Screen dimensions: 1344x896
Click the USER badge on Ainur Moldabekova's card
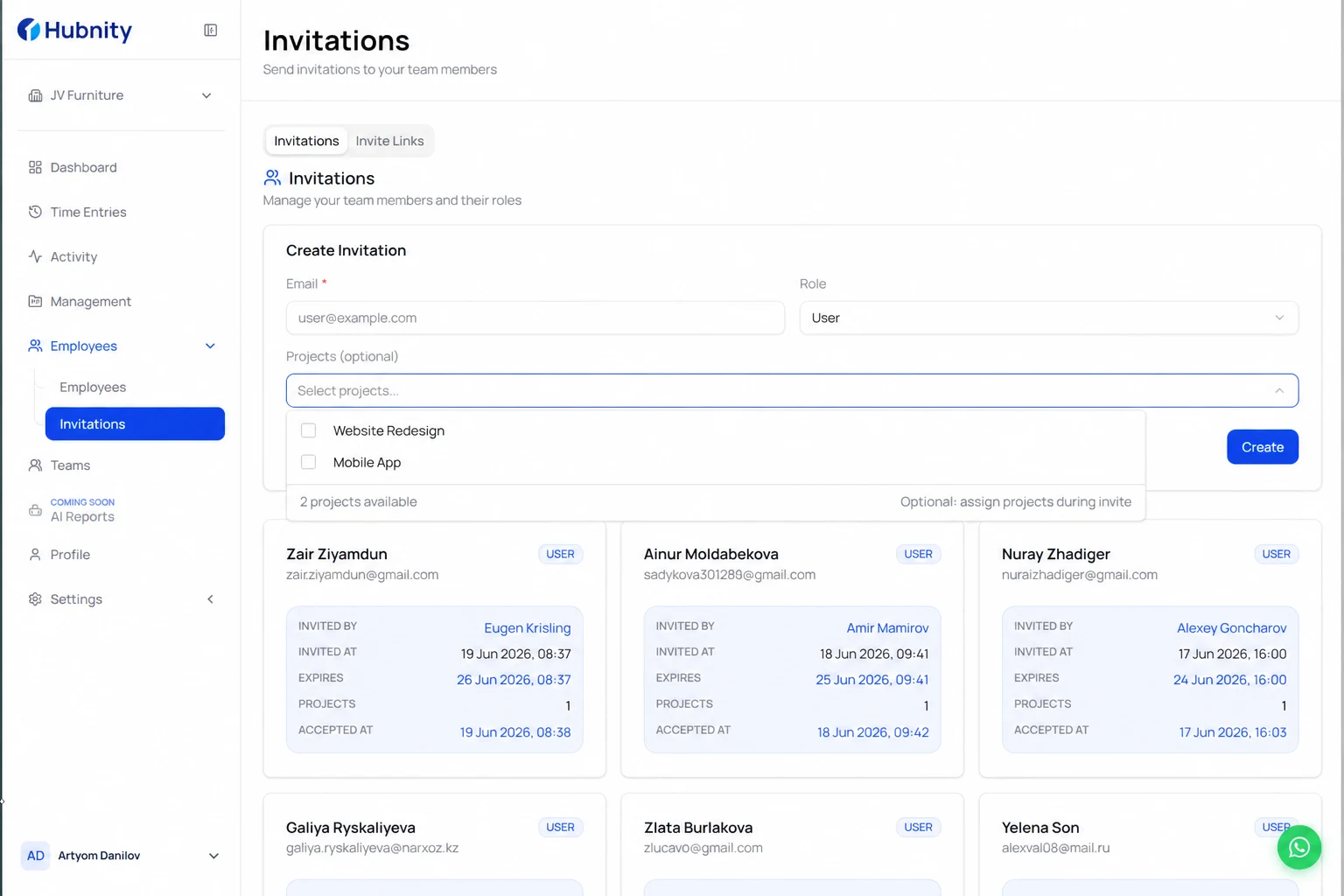pos(918,554)
